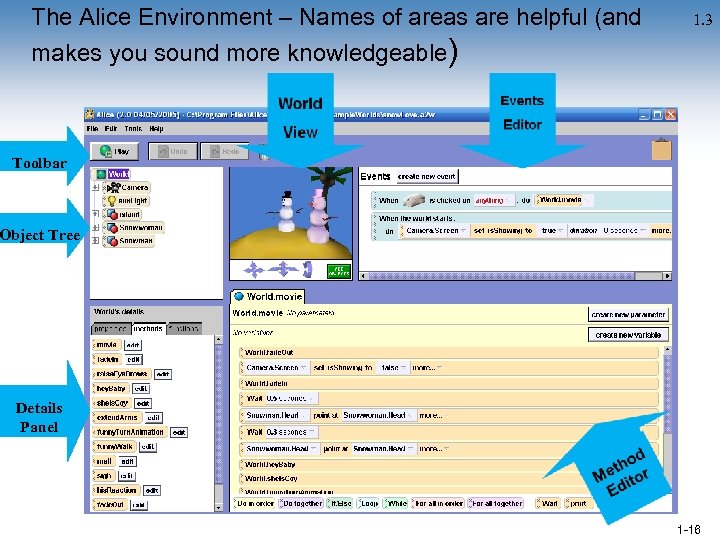
Task: Click the leftmost camera move arrows control
Action: point(254,270)
